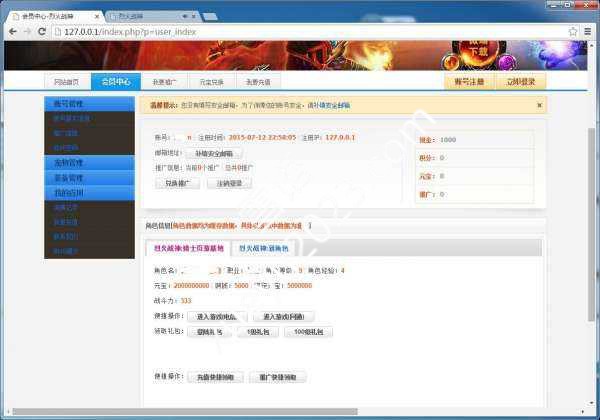Dismiss the yellow warning banner
Screen dimensions: 600x420
(x=539, y=104)
